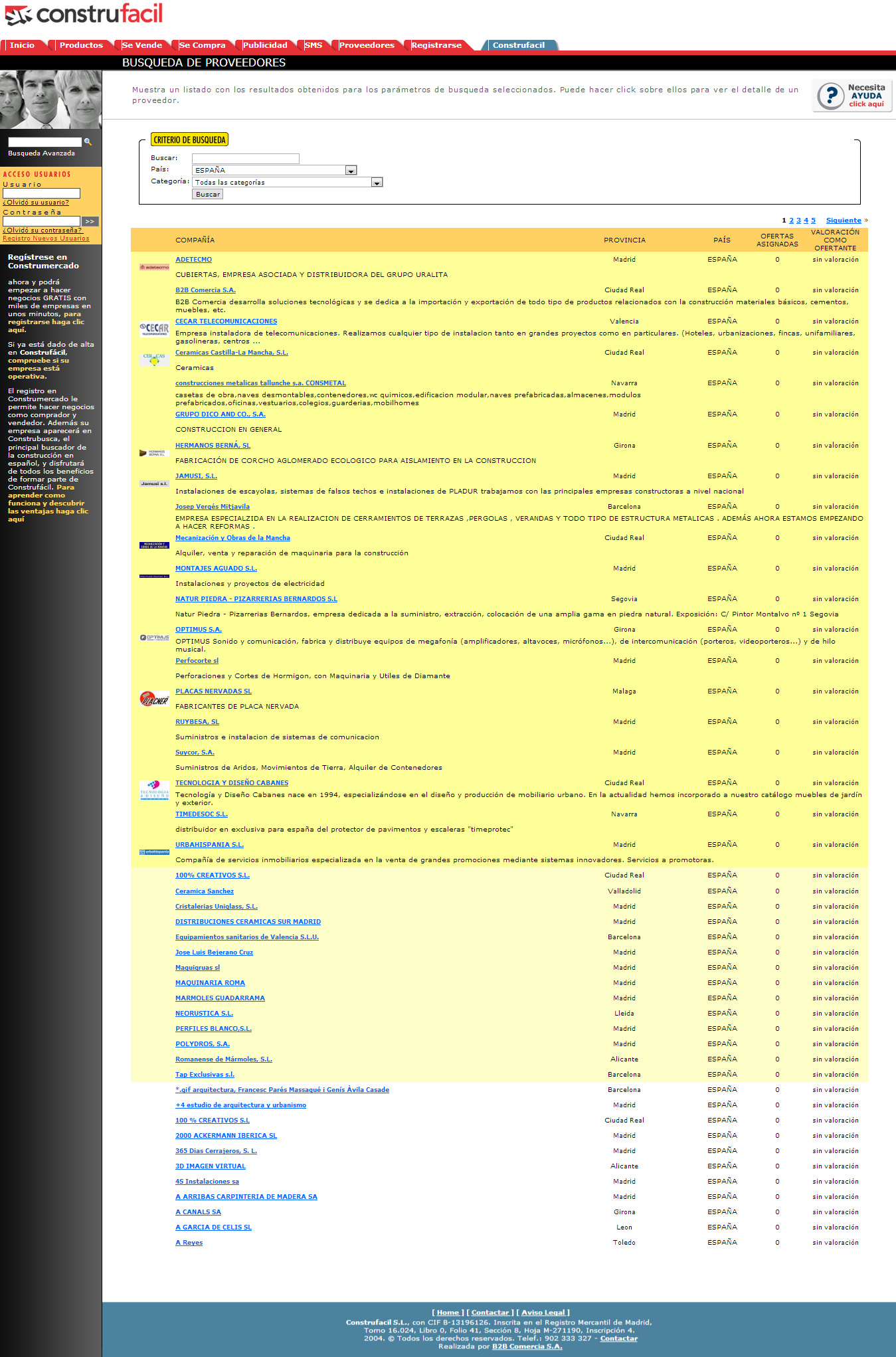Focus the Usuario login field

pos(41,193)
